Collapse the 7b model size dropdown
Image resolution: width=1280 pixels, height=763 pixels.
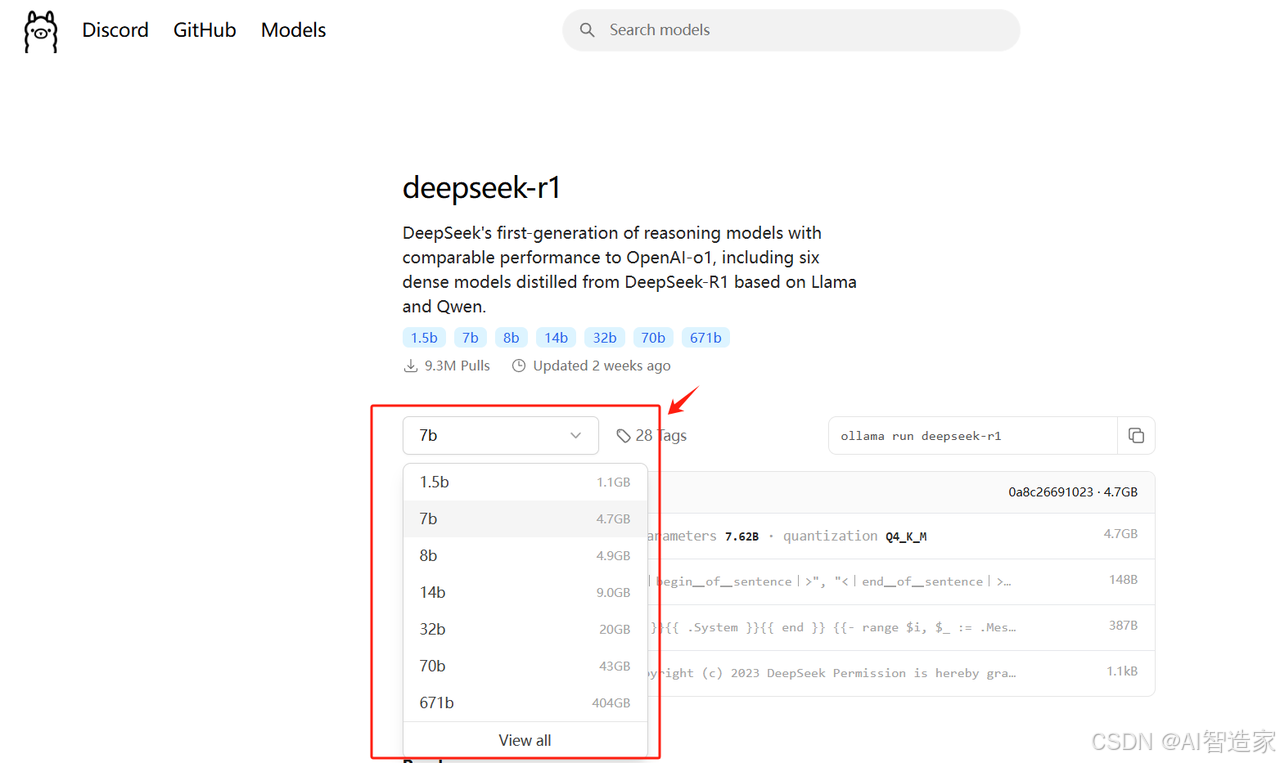pyautogui.click(x=500, y=436)
